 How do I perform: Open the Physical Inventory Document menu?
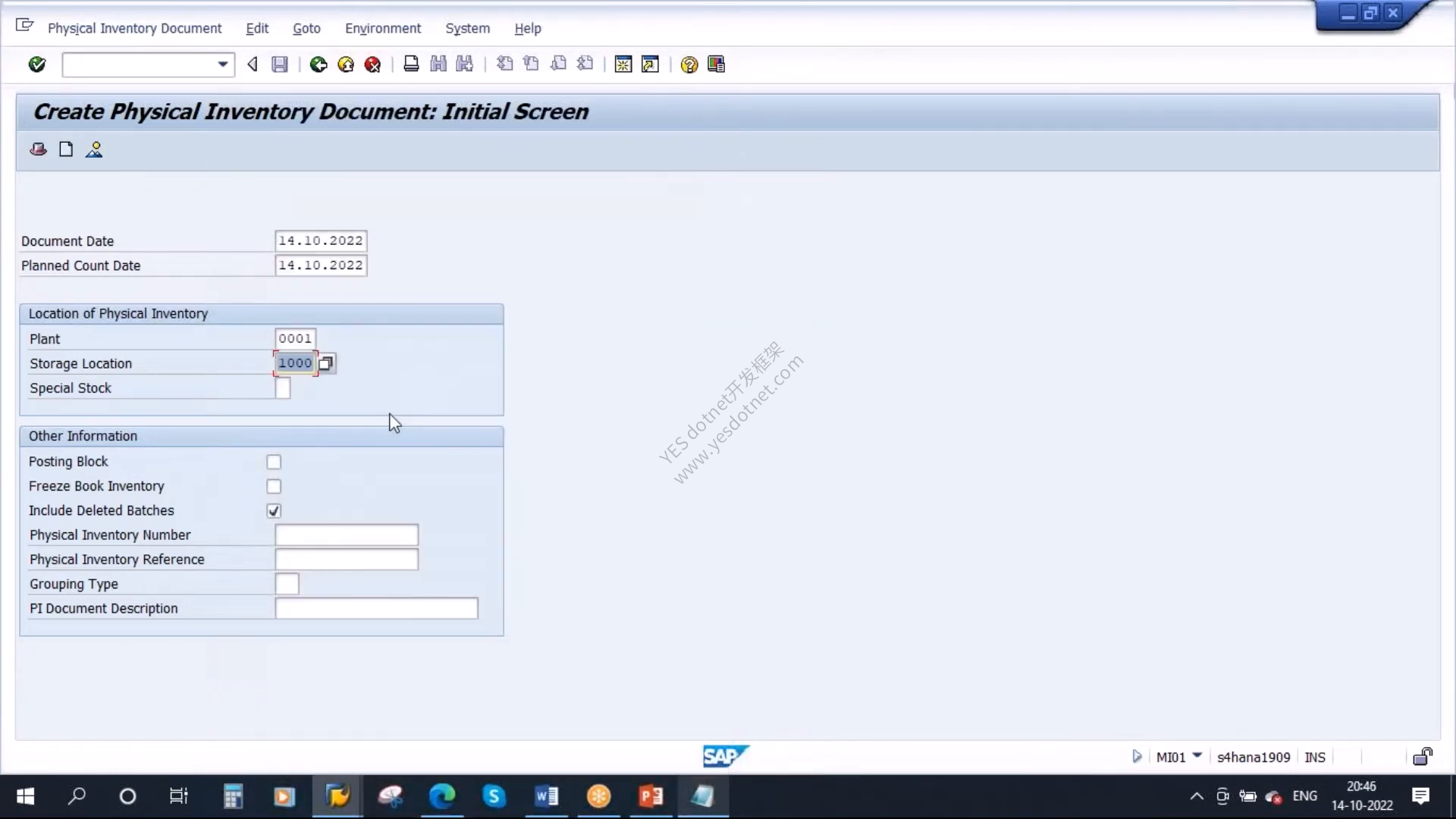[134, 28]
